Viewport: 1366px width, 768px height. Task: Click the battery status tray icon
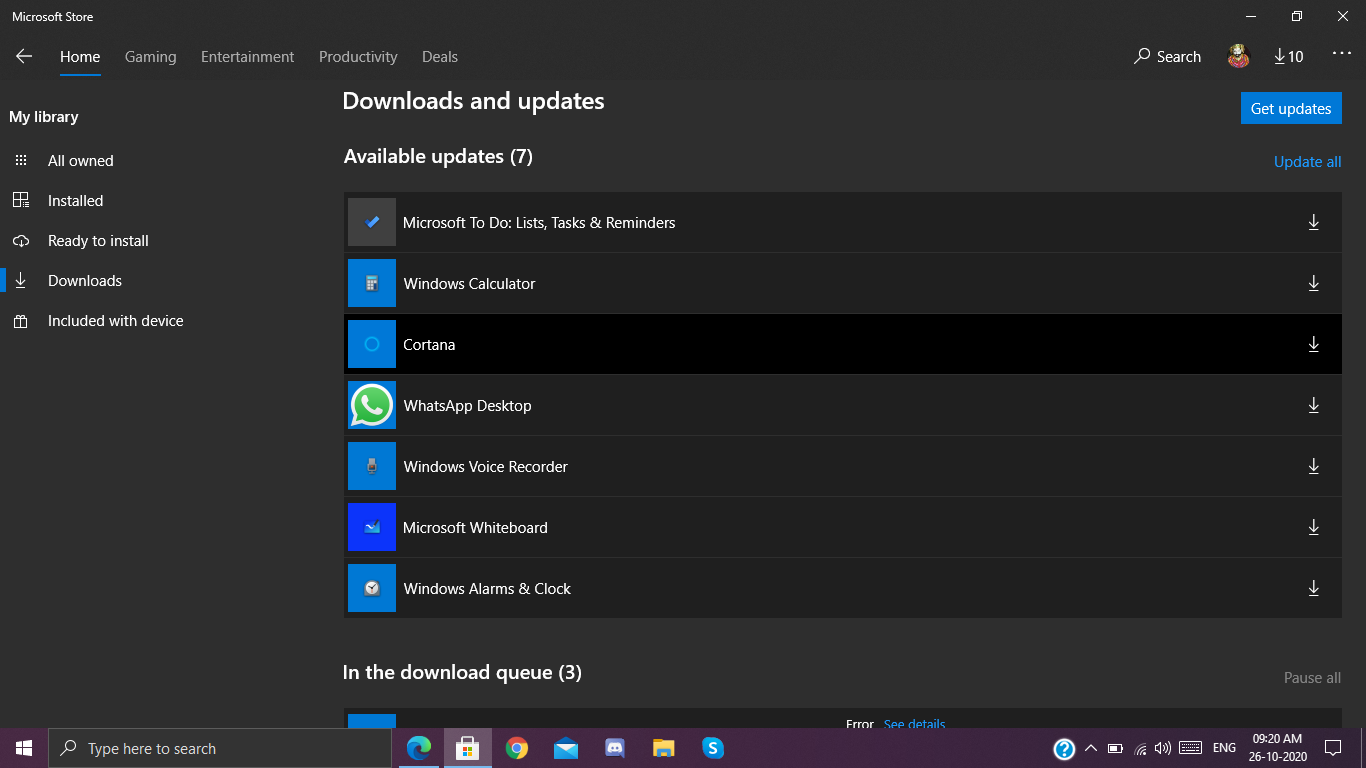1115,748
